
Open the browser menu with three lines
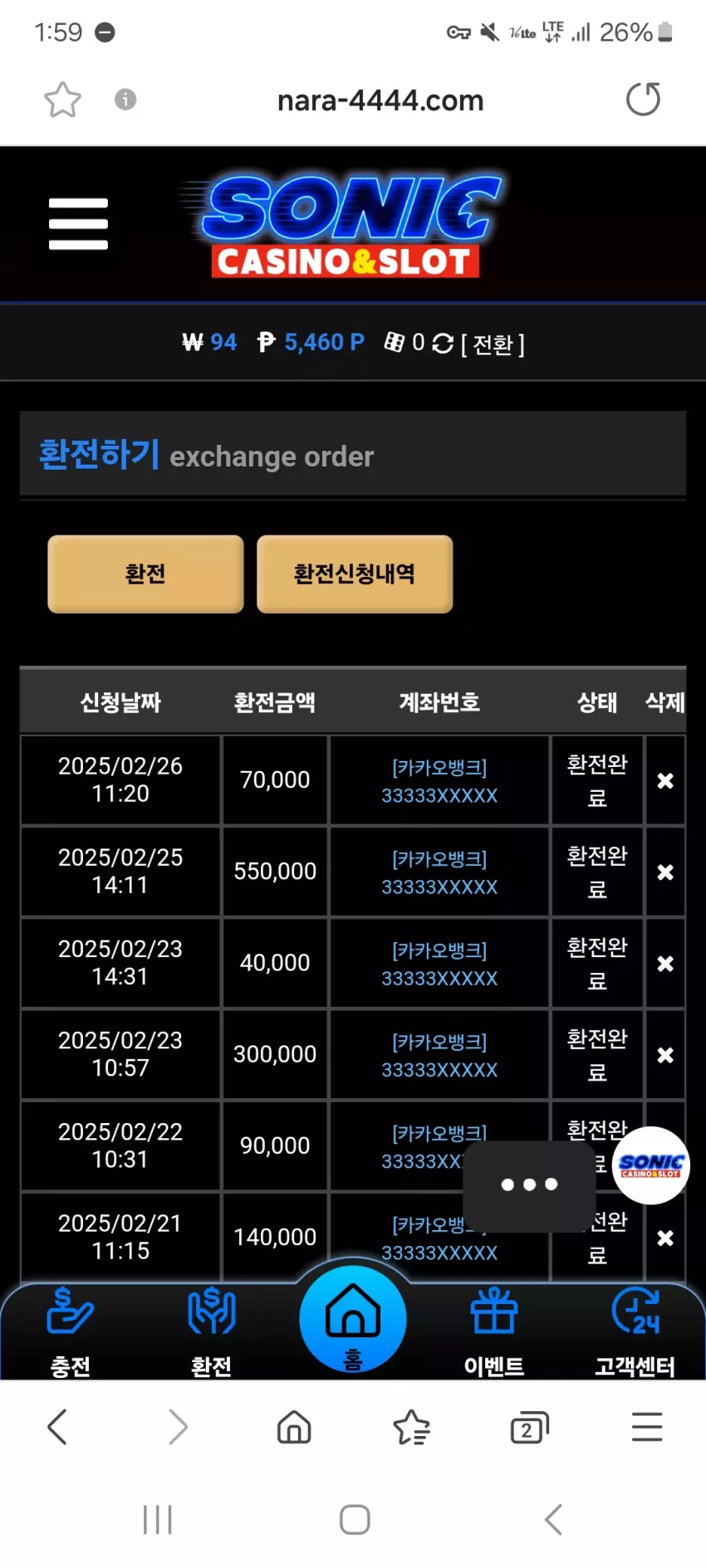click(647, 1427)
